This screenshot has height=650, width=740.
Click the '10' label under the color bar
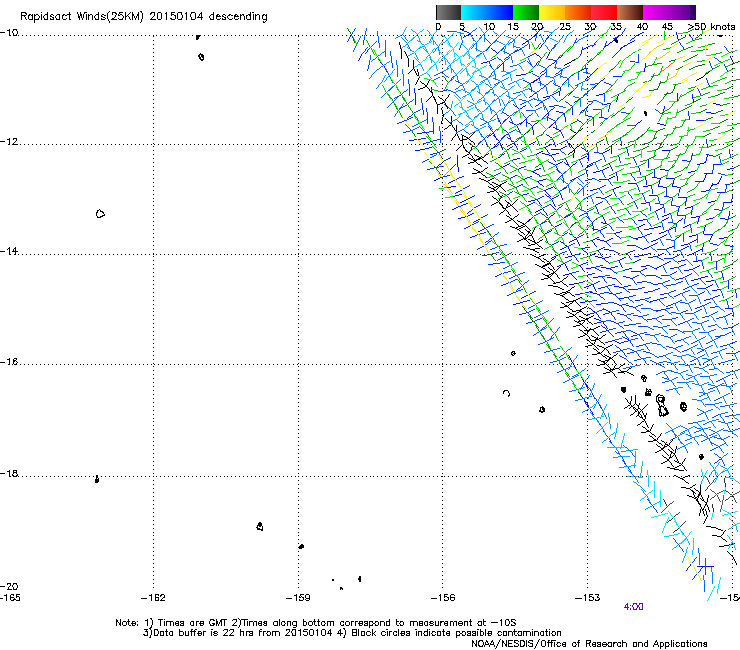tap(489, 27)
